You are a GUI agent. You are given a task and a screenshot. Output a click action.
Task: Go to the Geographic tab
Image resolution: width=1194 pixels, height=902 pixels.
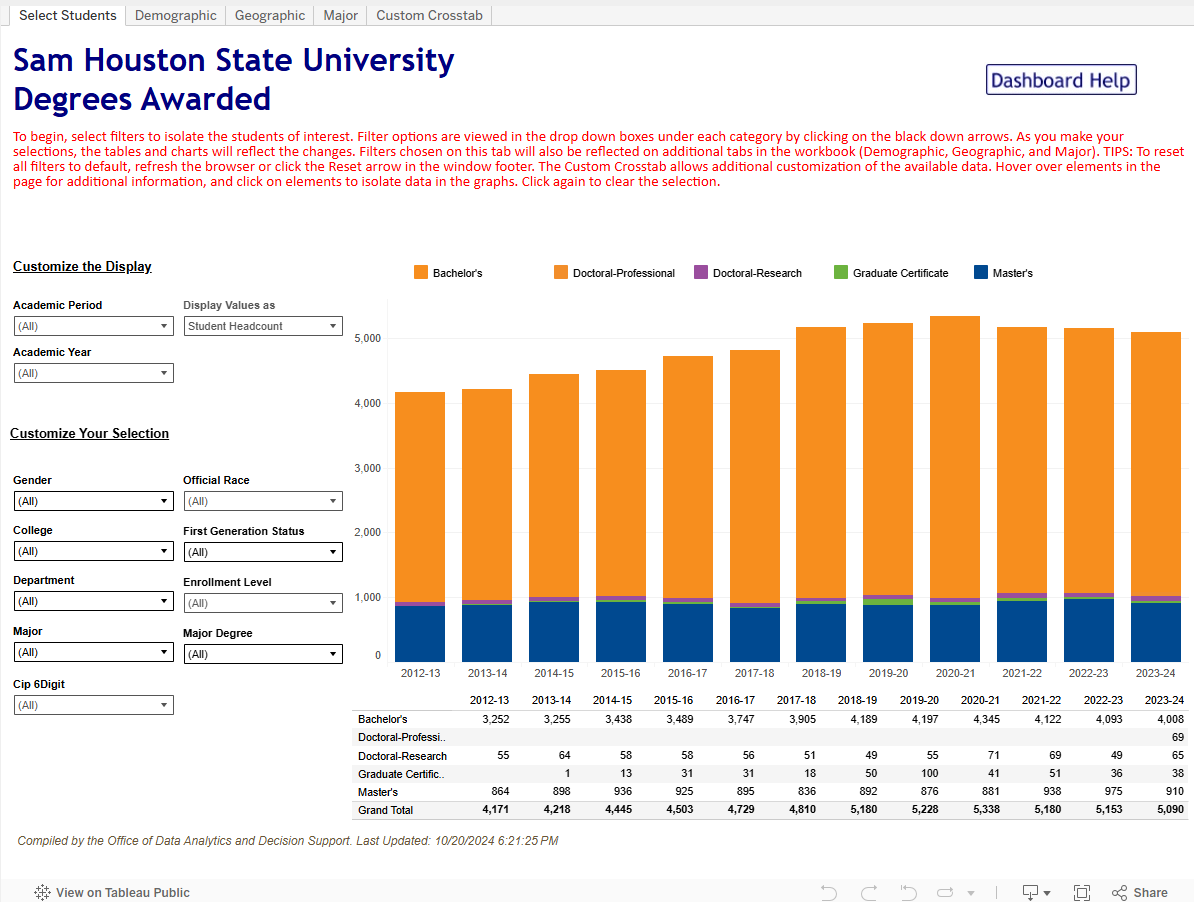coord(270,15)
